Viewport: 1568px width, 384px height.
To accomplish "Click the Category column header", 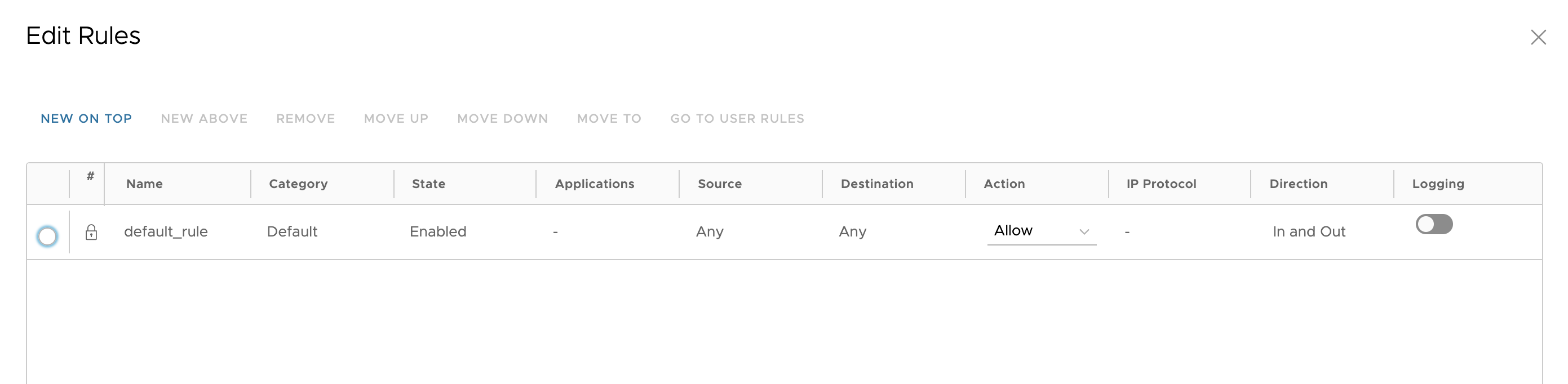I will (298, 184).
